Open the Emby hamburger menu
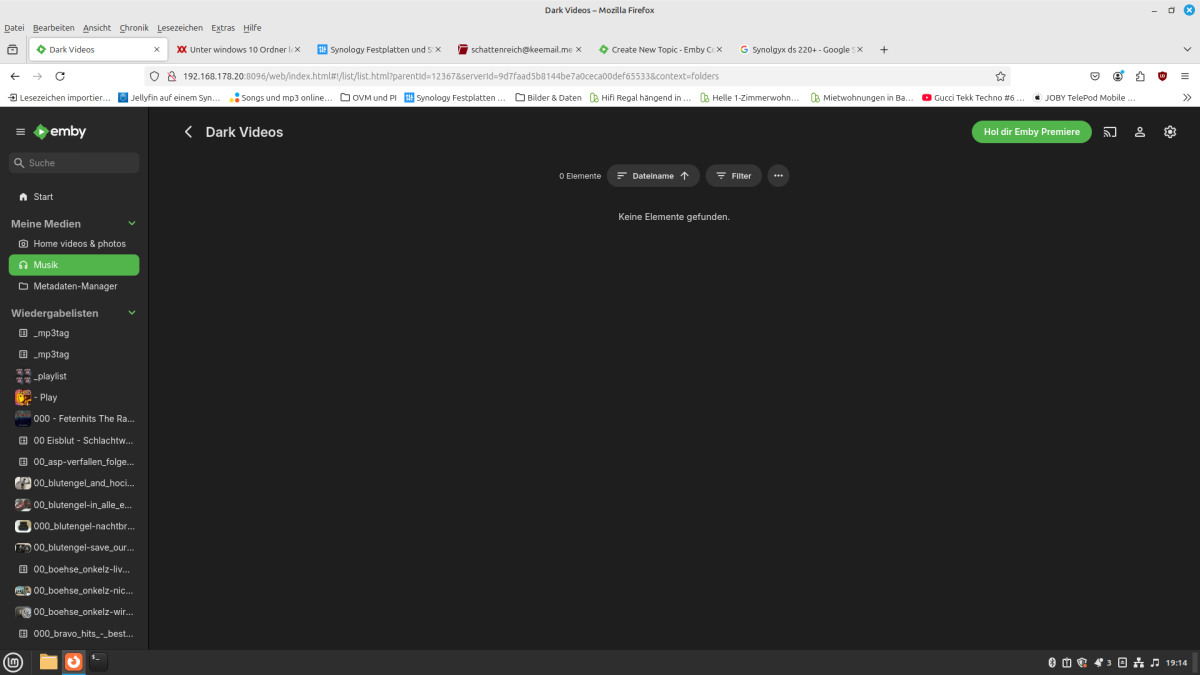The image size is (1200, 675). [x=20, y=132]
